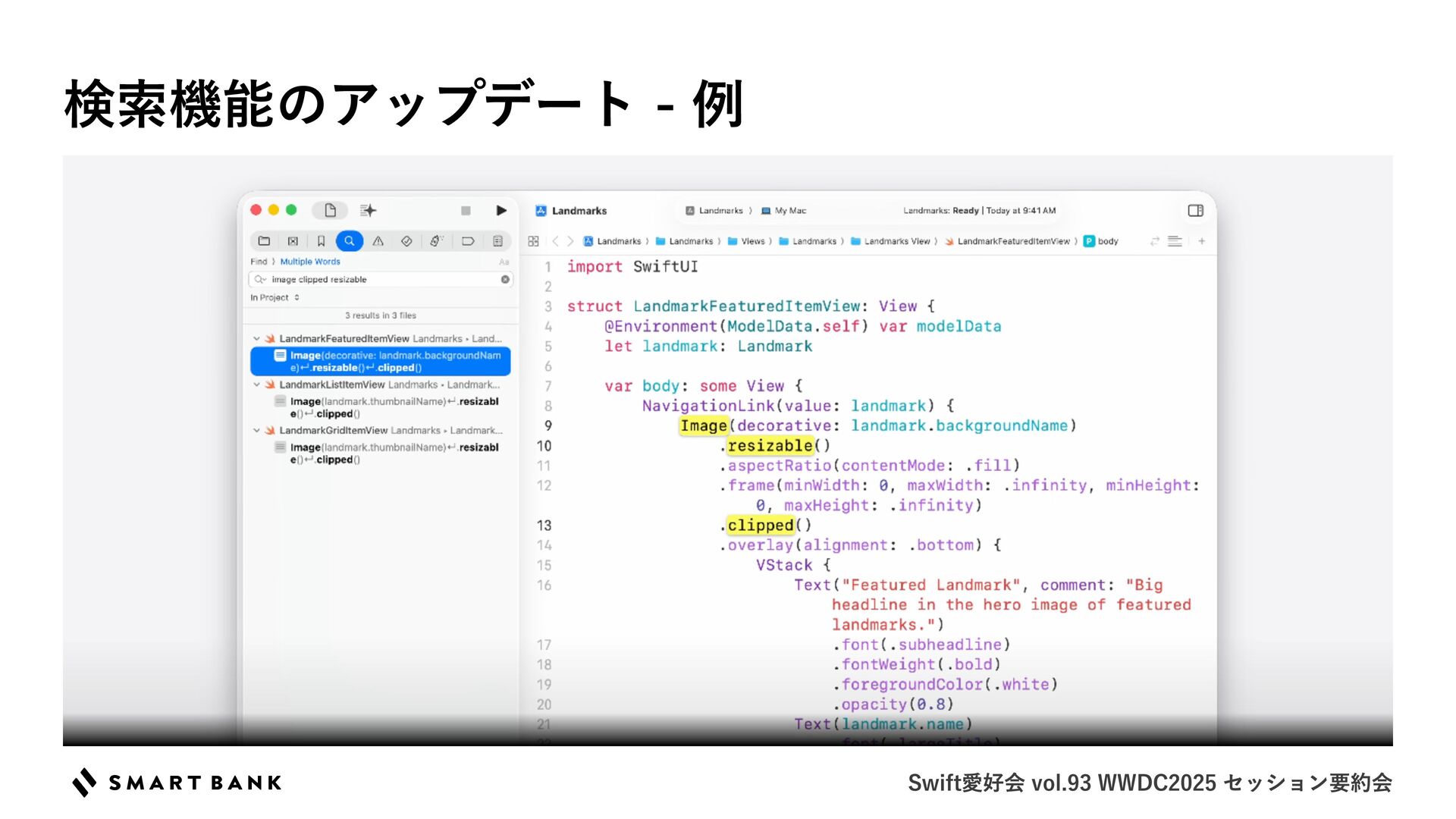Click the LandmarkFeaturedItemView breadcrumb
The height and width of the screenshot is (819, 1456).
pyautogui.click(x=1008, y=241)
